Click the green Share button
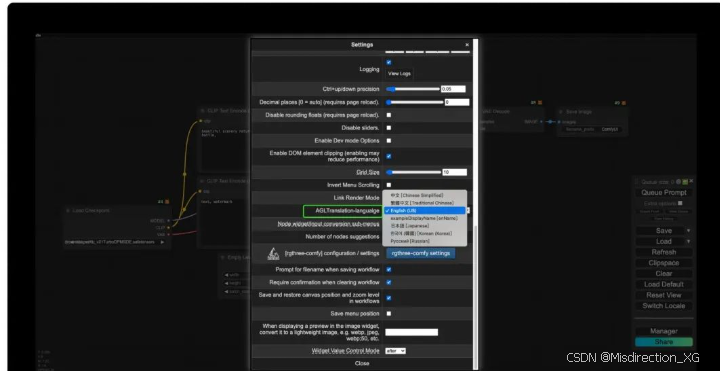The image size is (720, 371). [x=664, y=342]
